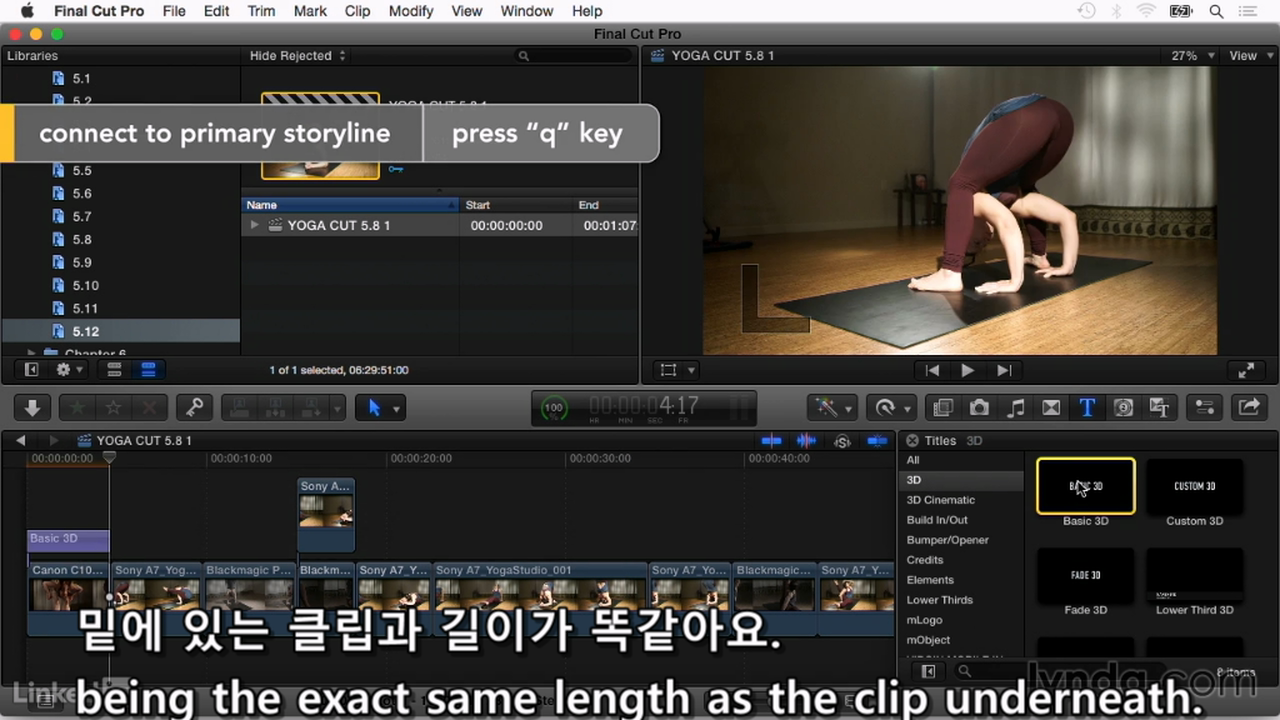The width and height of the screenshot is (1280, 720).
Task: Open browser gear action menu
Action: coord(70,370)
